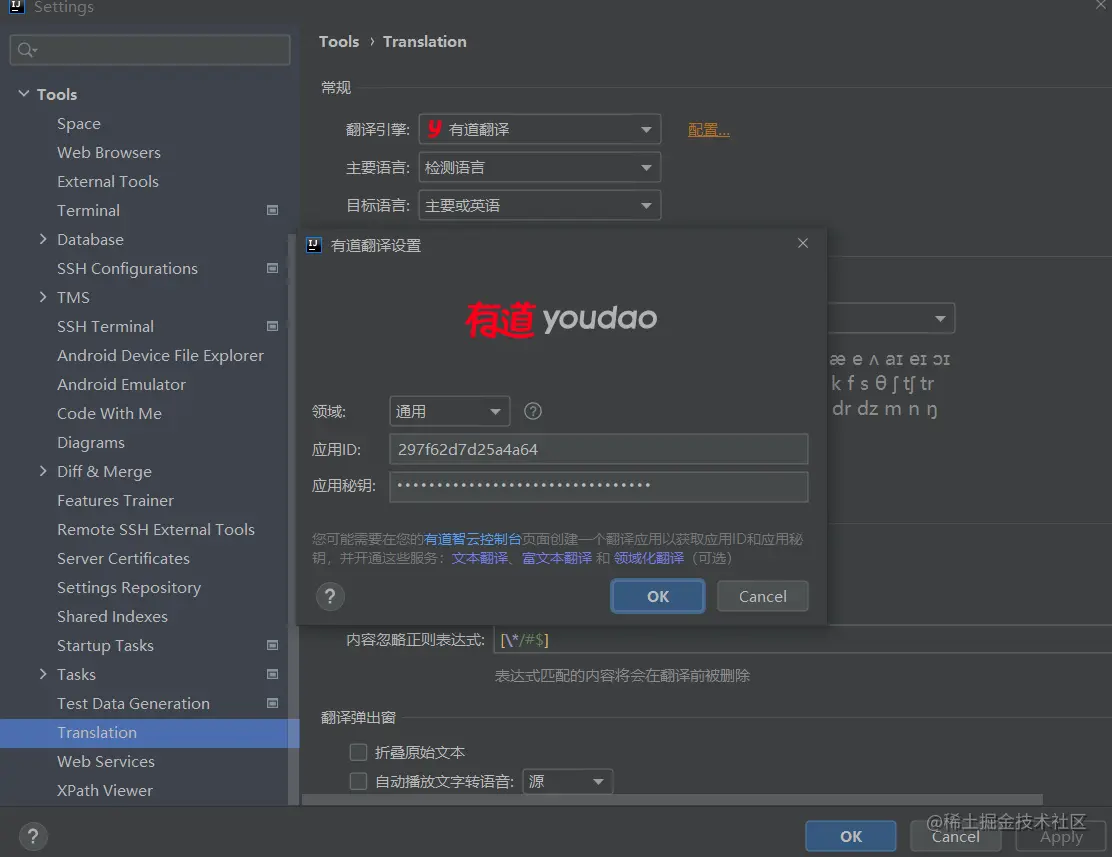Image resolution: width=1112 pixels, height=857 pixels.
Task: Select Remote SSH External Tools
Action: point(155,529)
